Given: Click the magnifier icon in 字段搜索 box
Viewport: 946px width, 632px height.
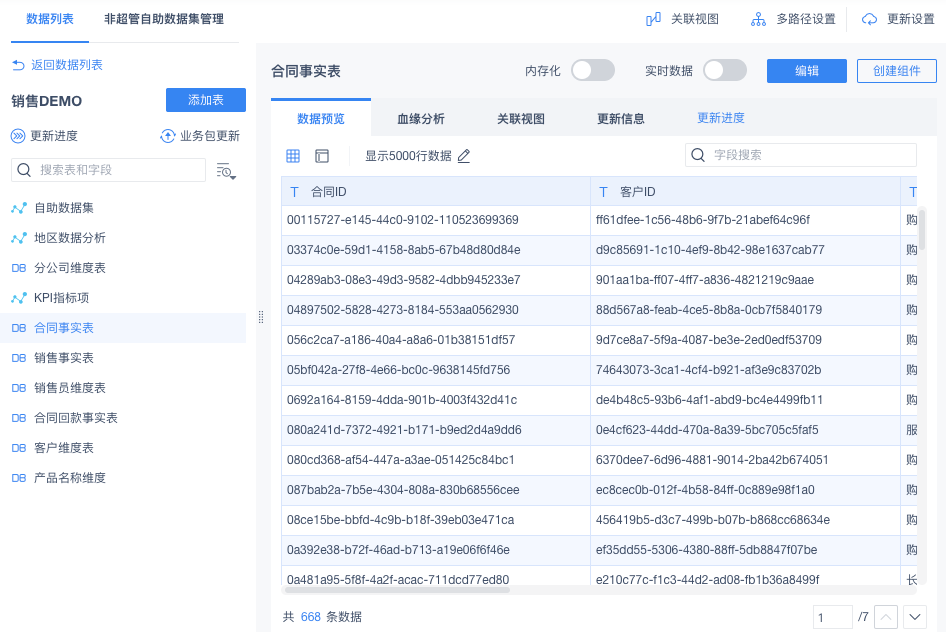Looking at the screenshot, I should click(698, 155).
